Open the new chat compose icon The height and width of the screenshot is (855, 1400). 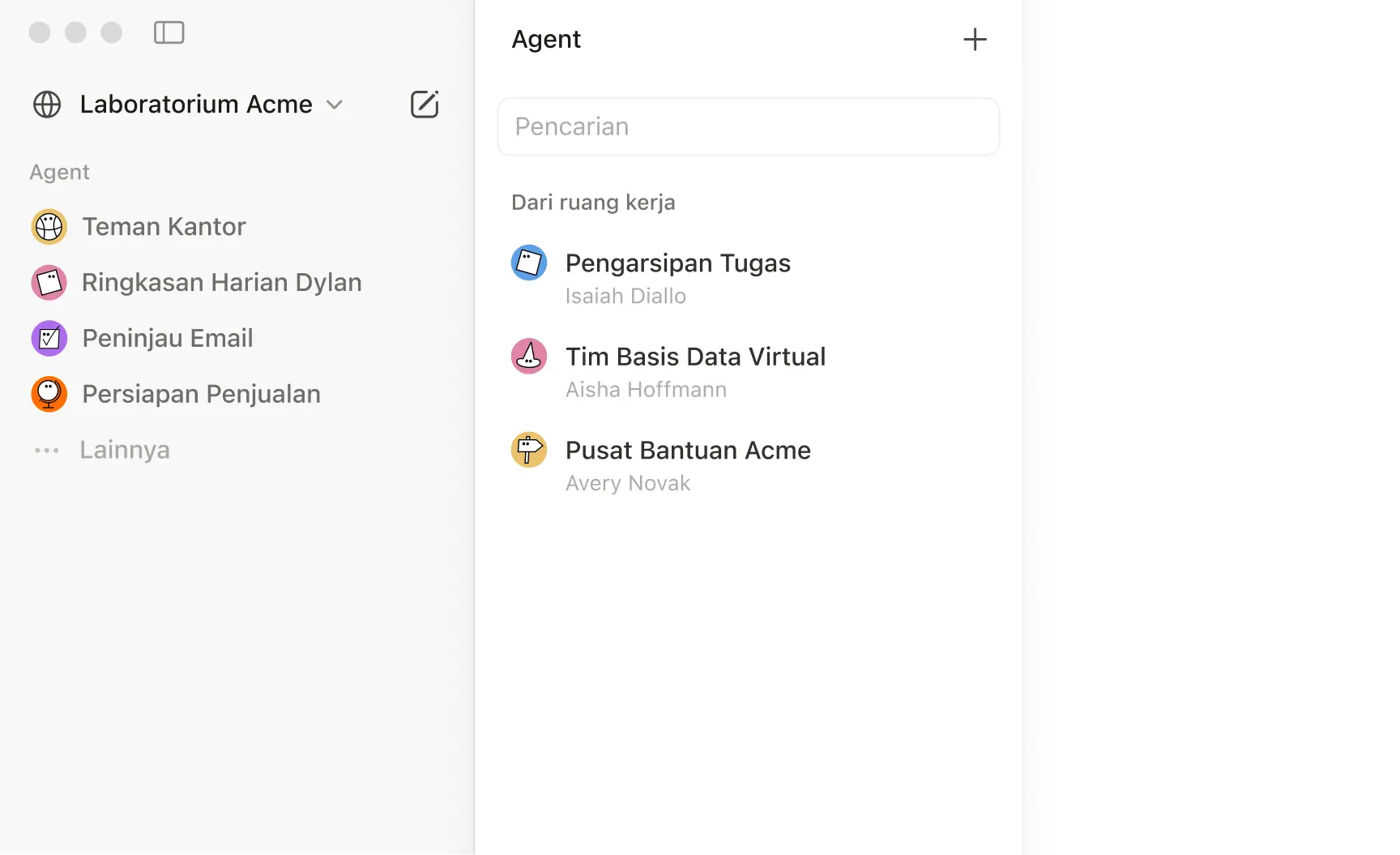click(425, 104)
